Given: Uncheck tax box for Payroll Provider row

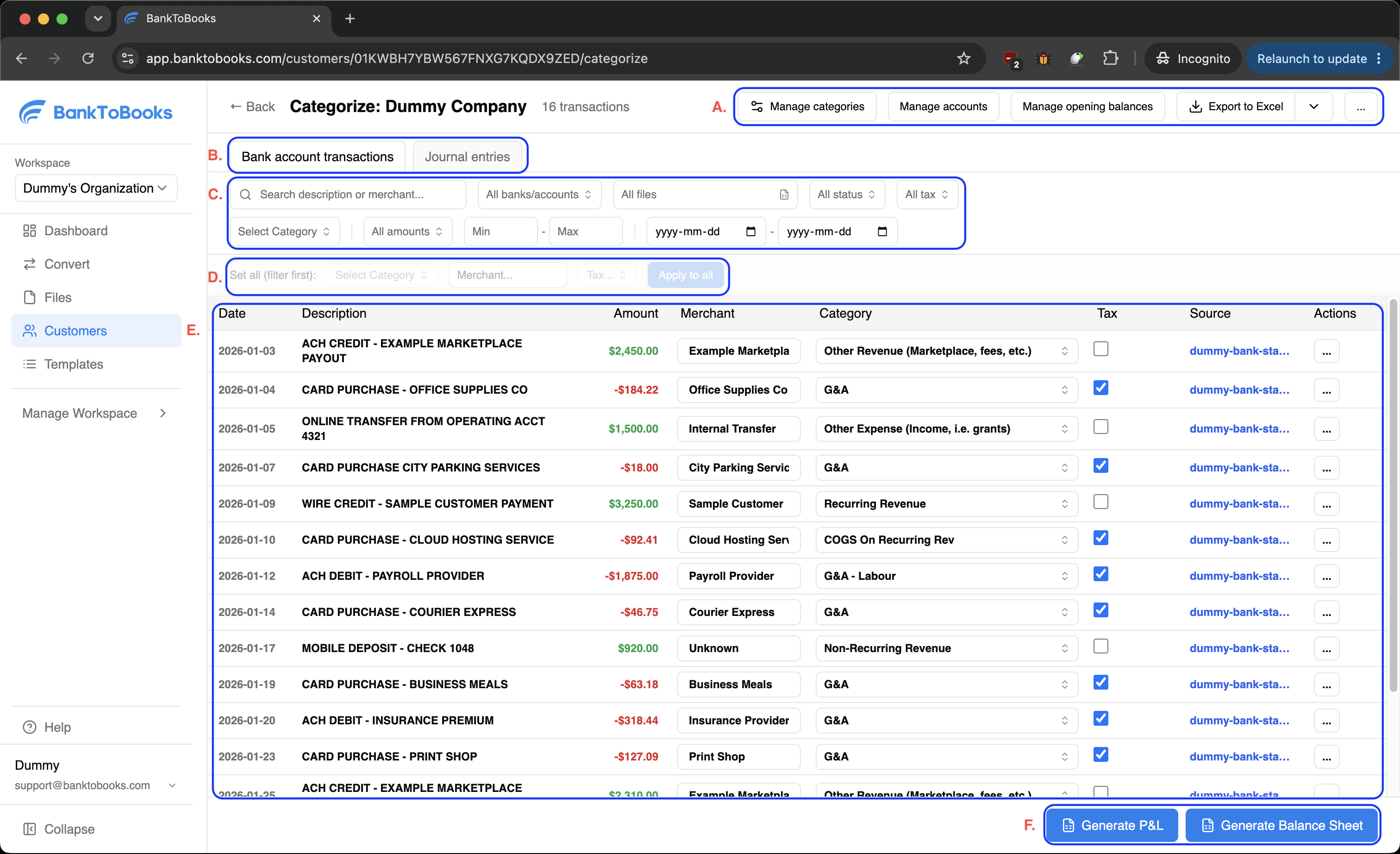Looking at the screenshot, I should click(1100, 574).
